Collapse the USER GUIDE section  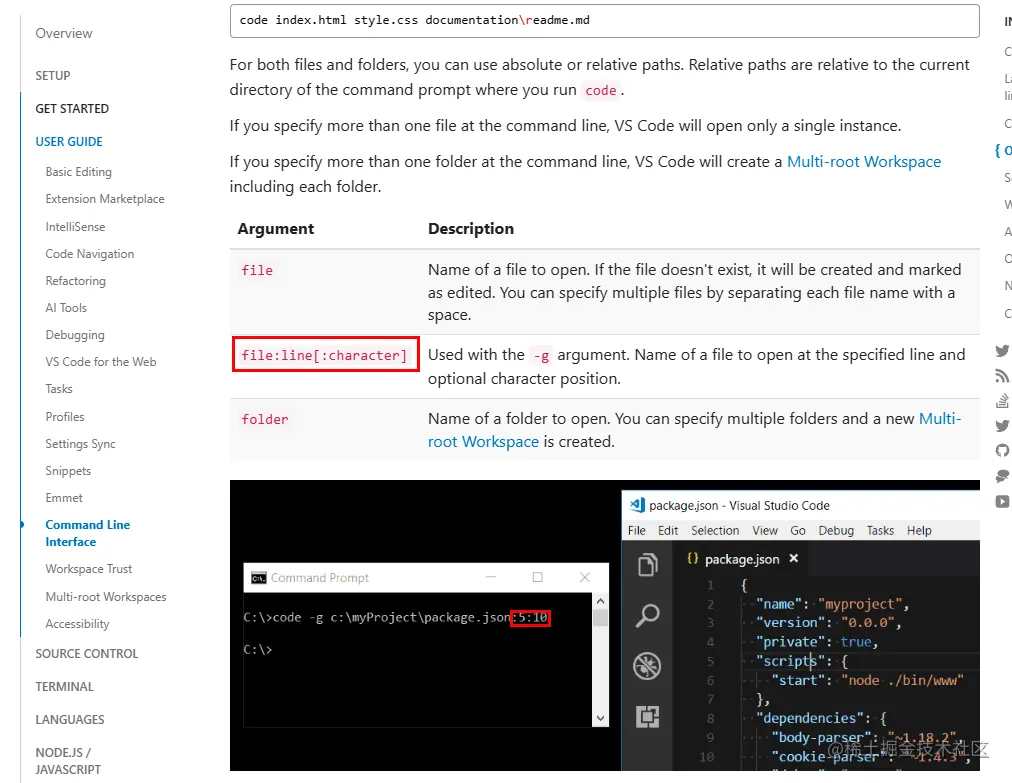pyautogui.click(x=69, y=141)
